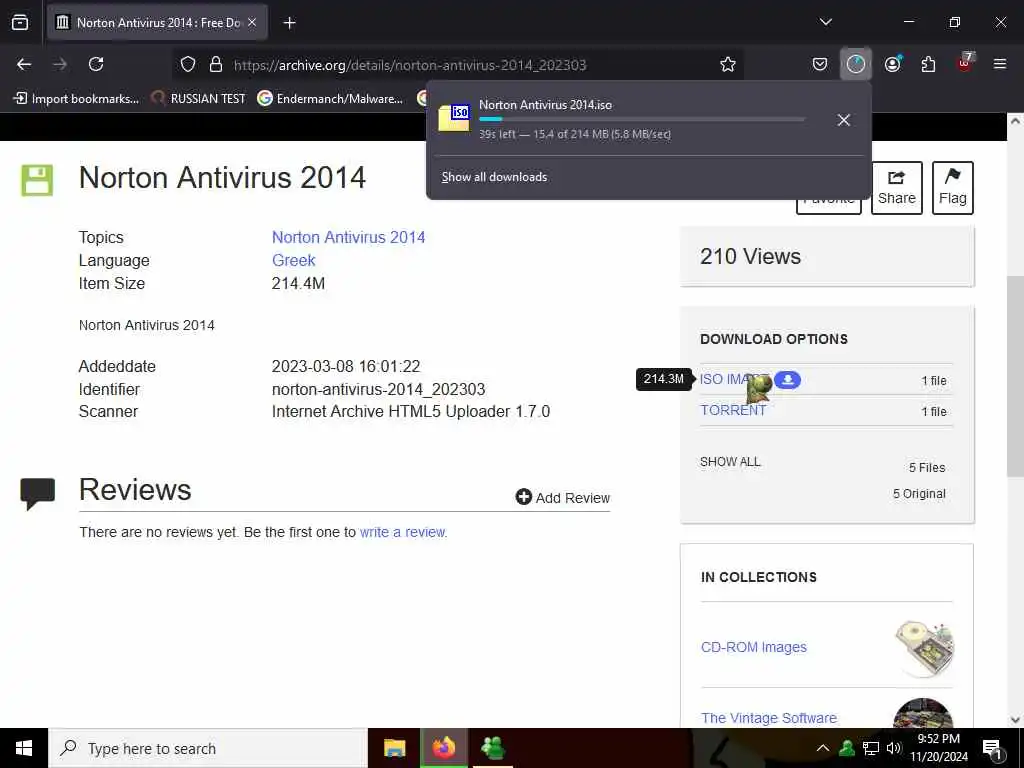The width and height of the screenshot is (1024, 768).
Task: Click the Share button
Action: pos(897,187)
